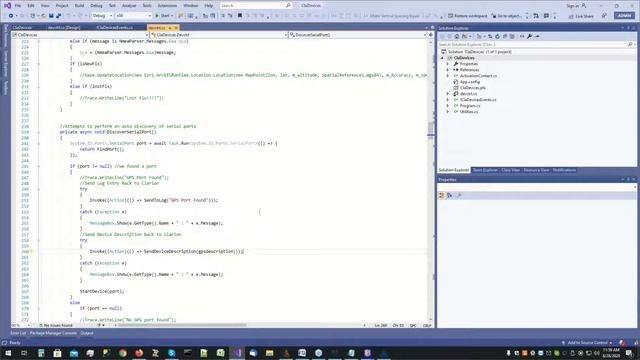Open the Help menu
The height and width of the screenshot is (360, 640).
click(209, 6)
